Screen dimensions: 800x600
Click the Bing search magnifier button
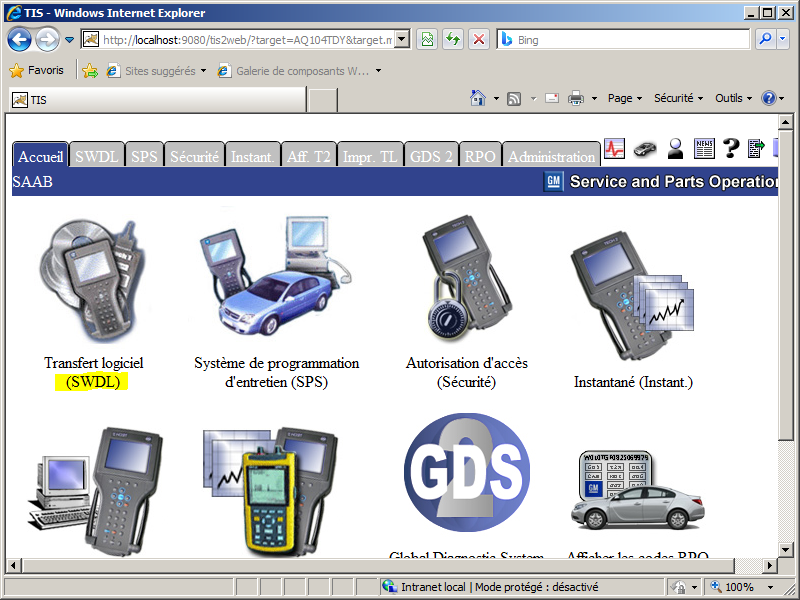765,39
